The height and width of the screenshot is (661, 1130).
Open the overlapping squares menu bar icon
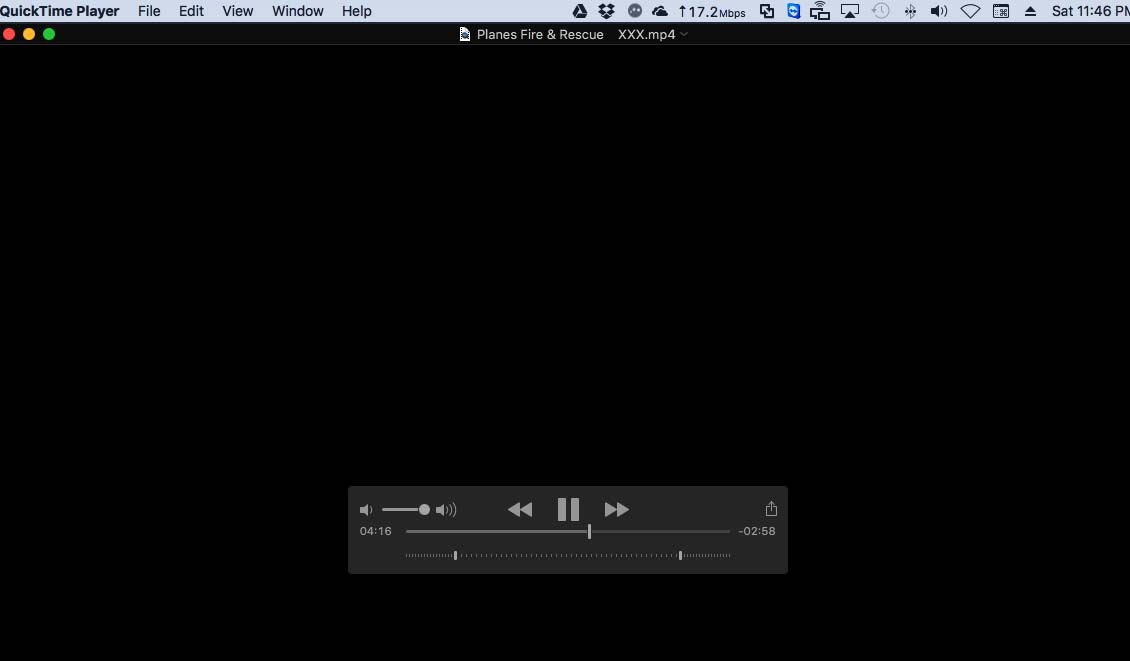pyautogui.click(x=767, y=11)
